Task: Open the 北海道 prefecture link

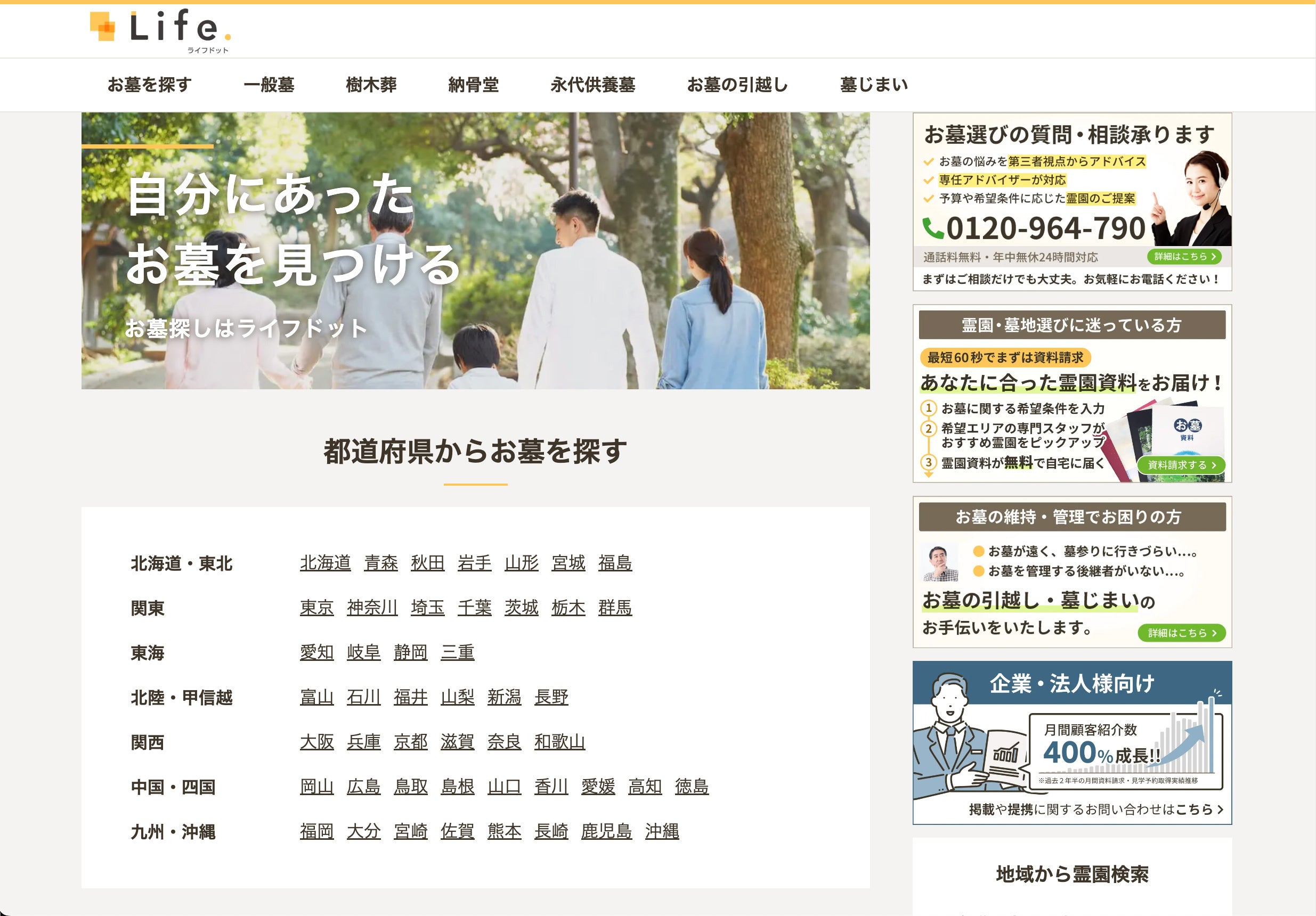Action: click(325, 562)
